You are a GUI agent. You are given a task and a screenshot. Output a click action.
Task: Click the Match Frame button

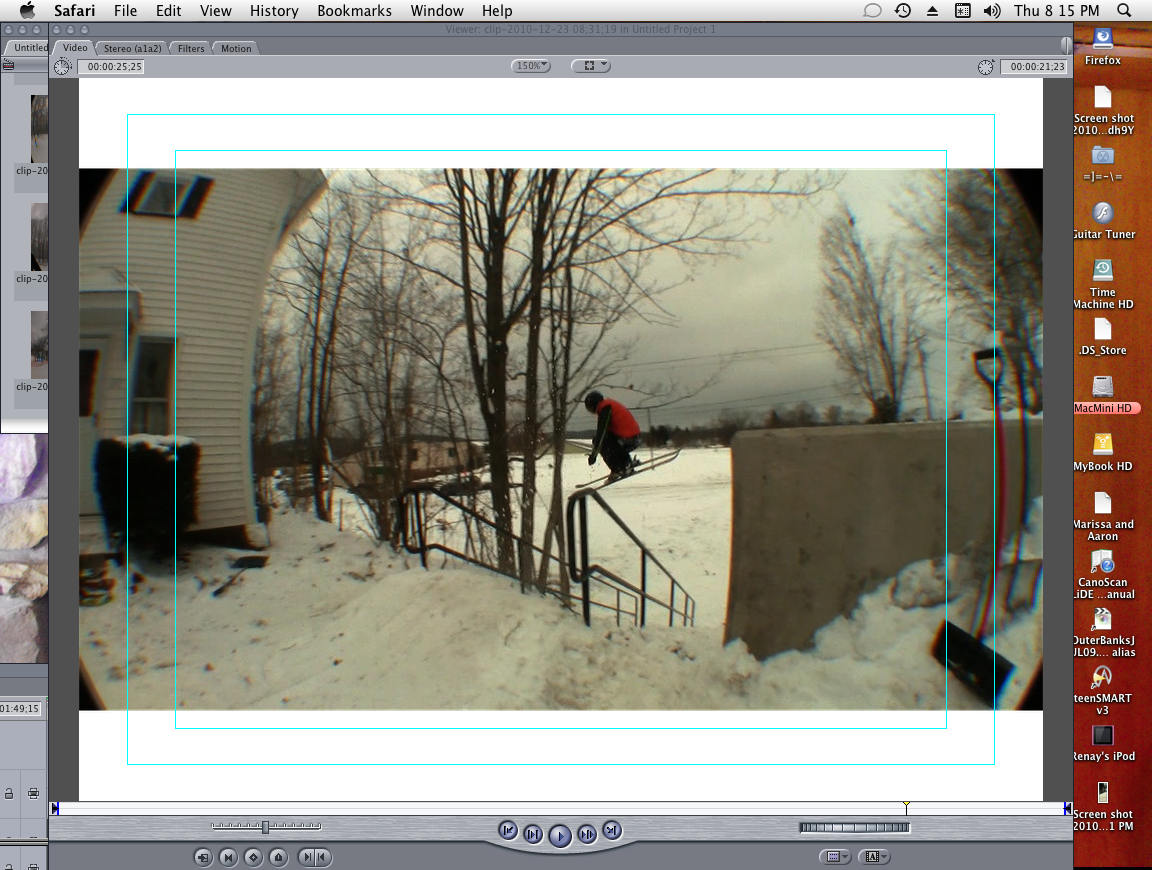[203, 857]
